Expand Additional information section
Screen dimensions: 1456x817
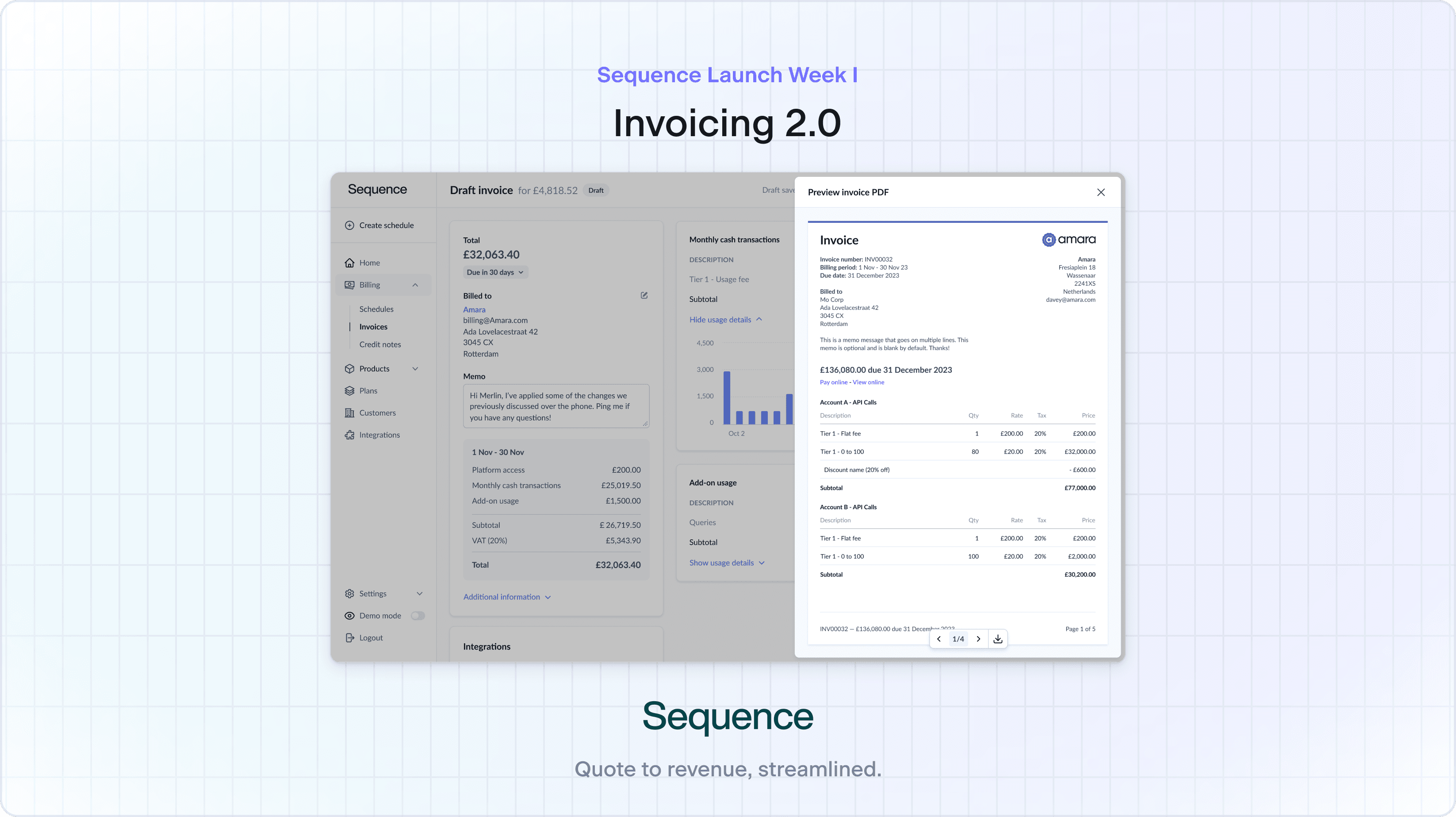point(506,597)
